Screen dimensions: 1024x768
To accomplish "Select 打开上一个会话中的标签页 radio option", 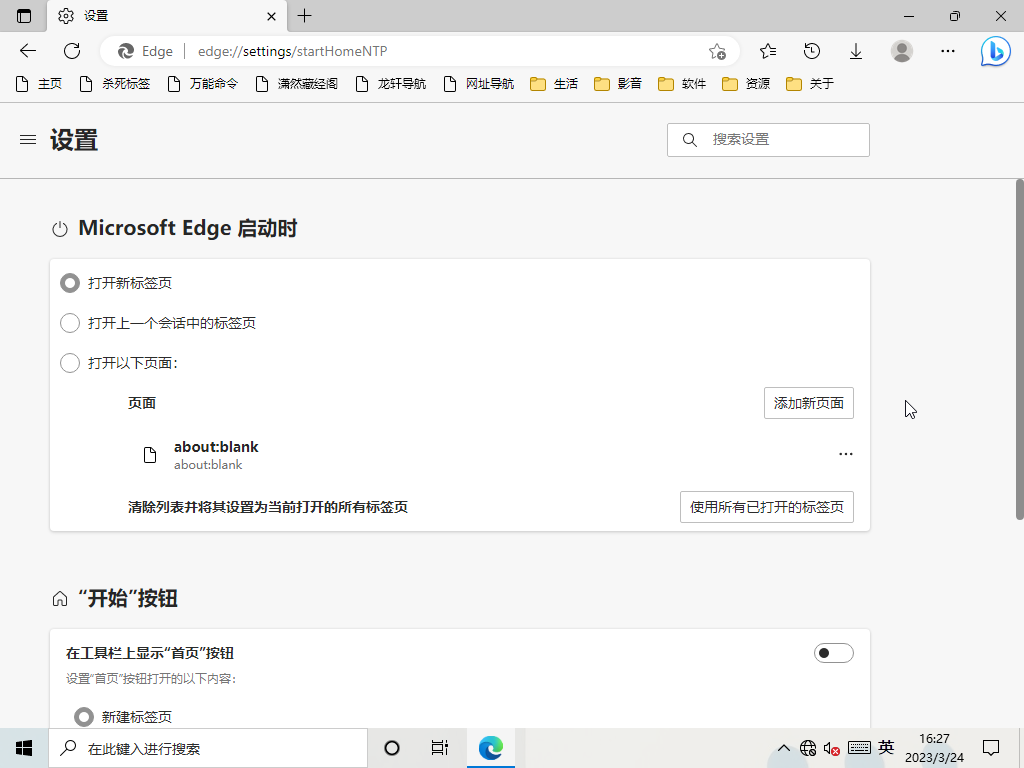I will (70, 323).
